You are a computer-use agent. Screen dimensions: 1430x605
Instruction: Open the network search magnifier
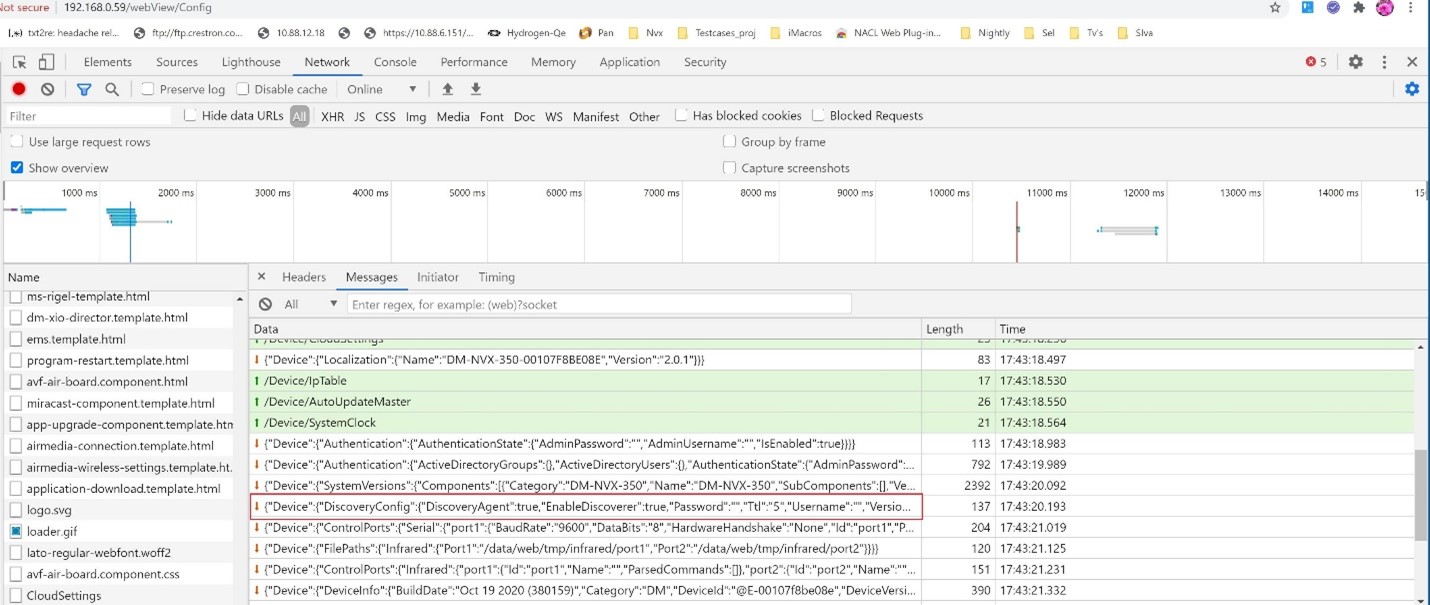pyautogui.click(x=112, y=89)
